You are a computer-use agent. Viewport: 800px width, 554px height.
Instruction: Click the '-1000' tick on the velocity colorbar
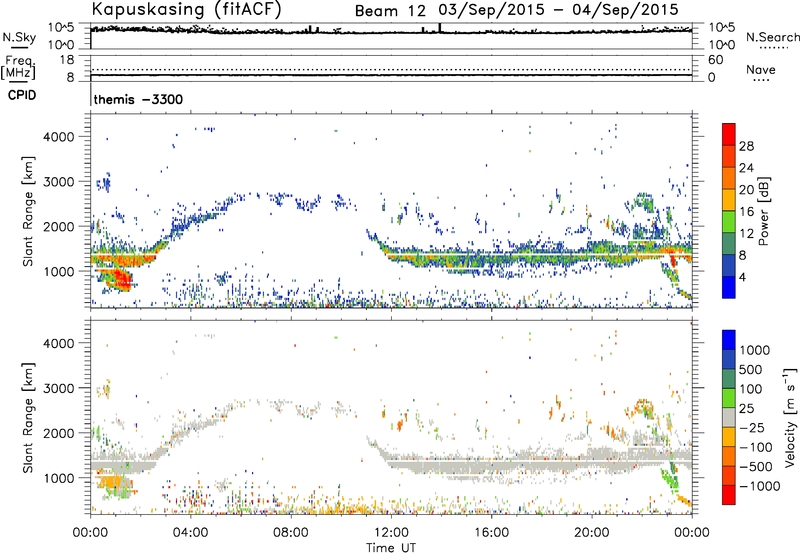click(x=759, y=486)
